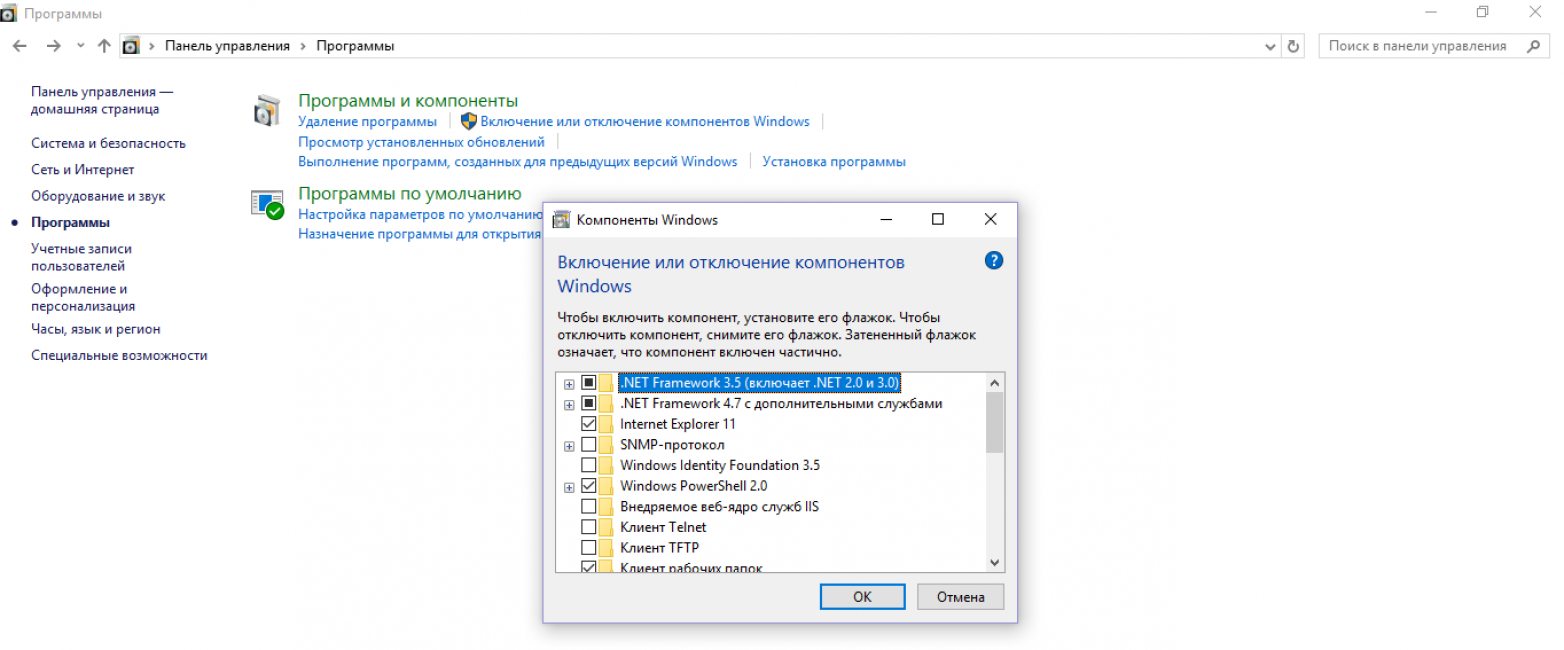Open Оформление и персонализация in sidebar
The image size is (1564, 650).
coord(83,297)
